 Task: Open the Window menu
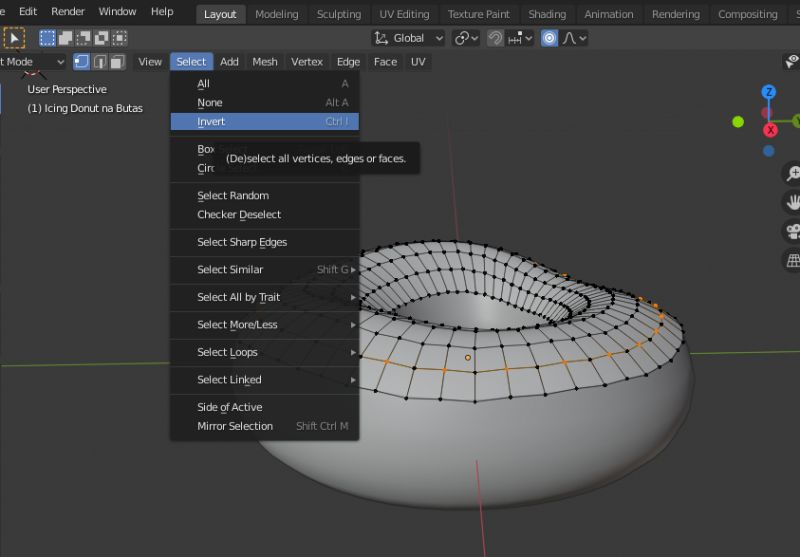coord(117,11)
